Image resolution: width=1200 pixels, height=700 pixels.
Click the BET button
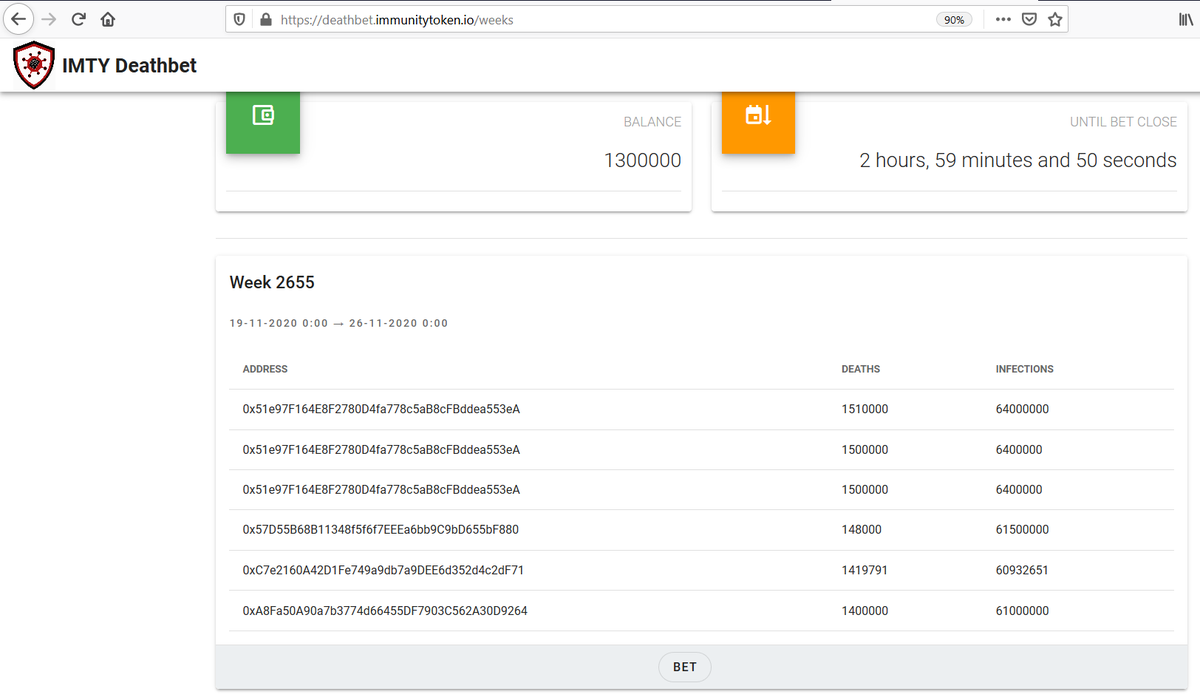(685, 667)
